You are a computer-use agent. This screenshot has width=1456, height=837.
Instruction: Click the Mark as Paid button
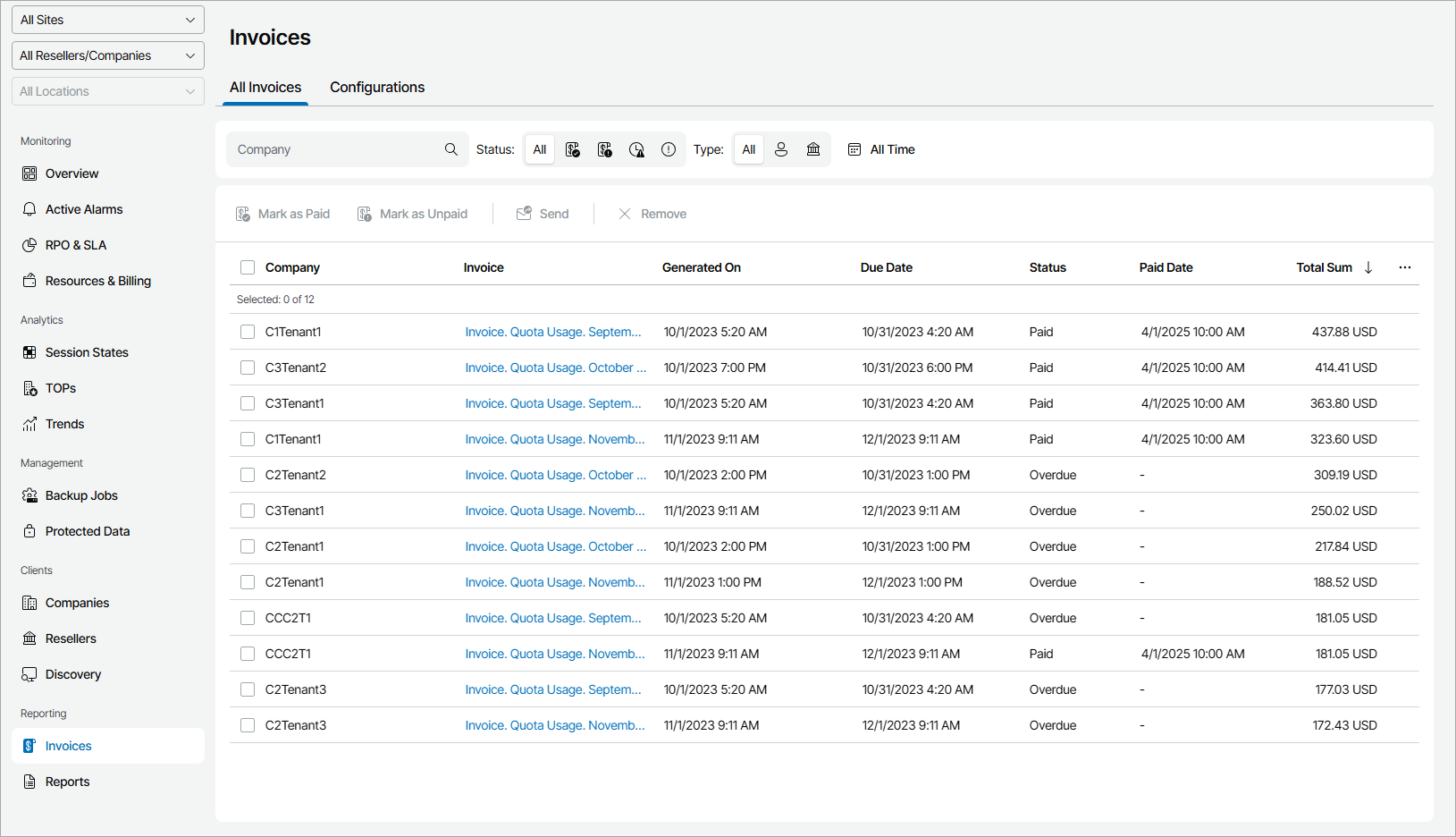(x=282, y=213)
